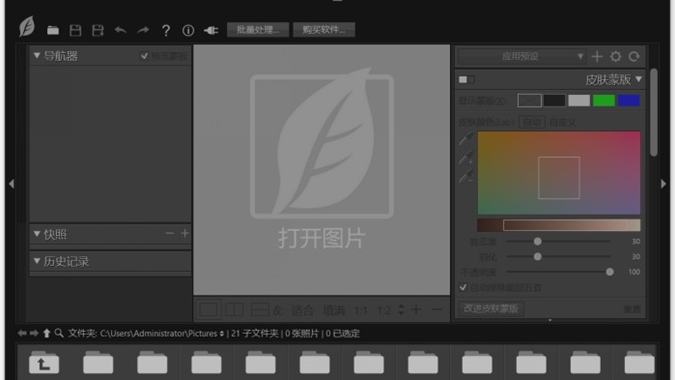Screen dimensions: 675x380
Task: Collapse the right side panel arrow
Action: click(x=663, y=184)
